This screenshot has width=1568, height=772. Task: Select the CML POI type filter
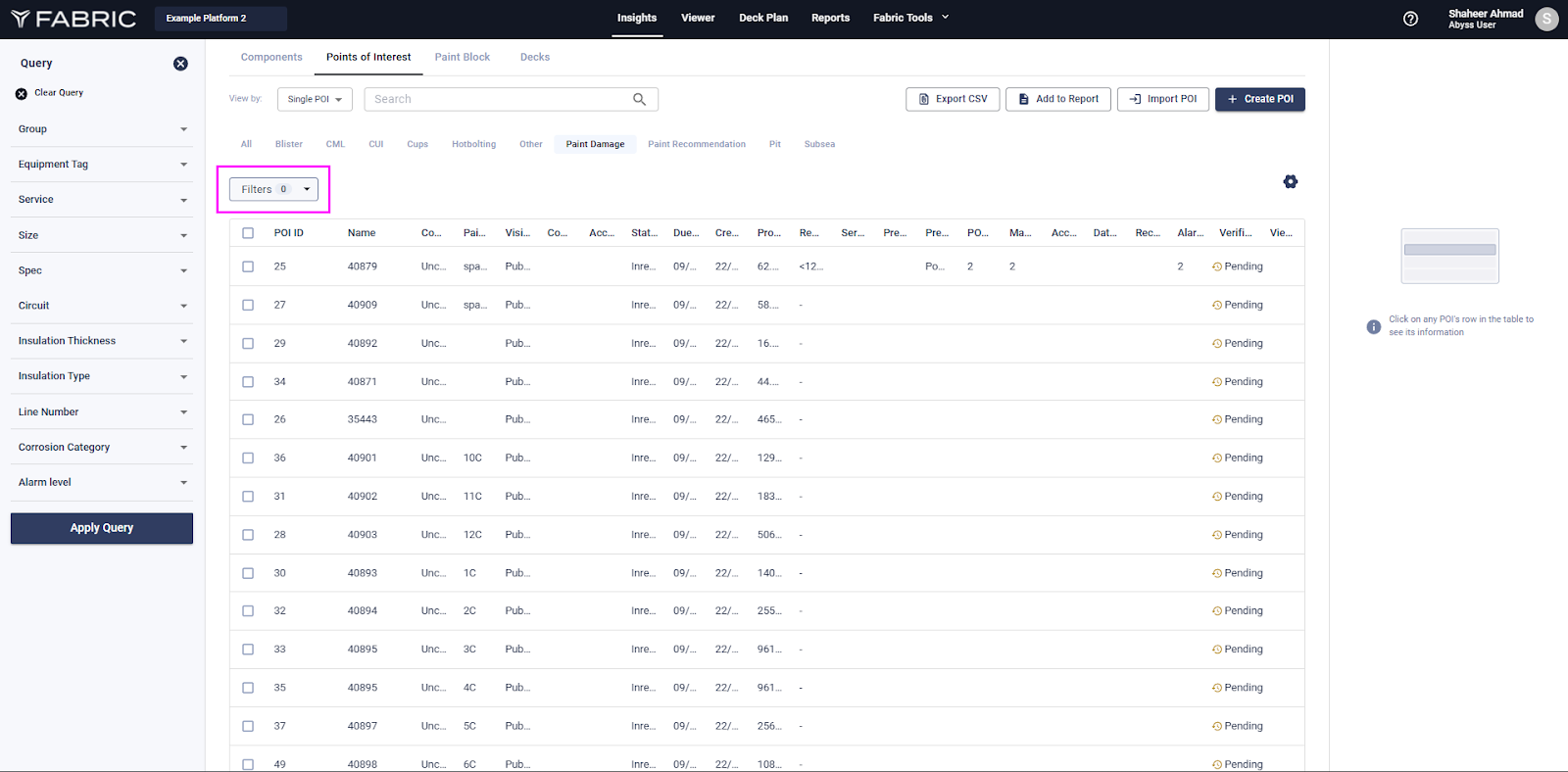click(x=335, y=144)
